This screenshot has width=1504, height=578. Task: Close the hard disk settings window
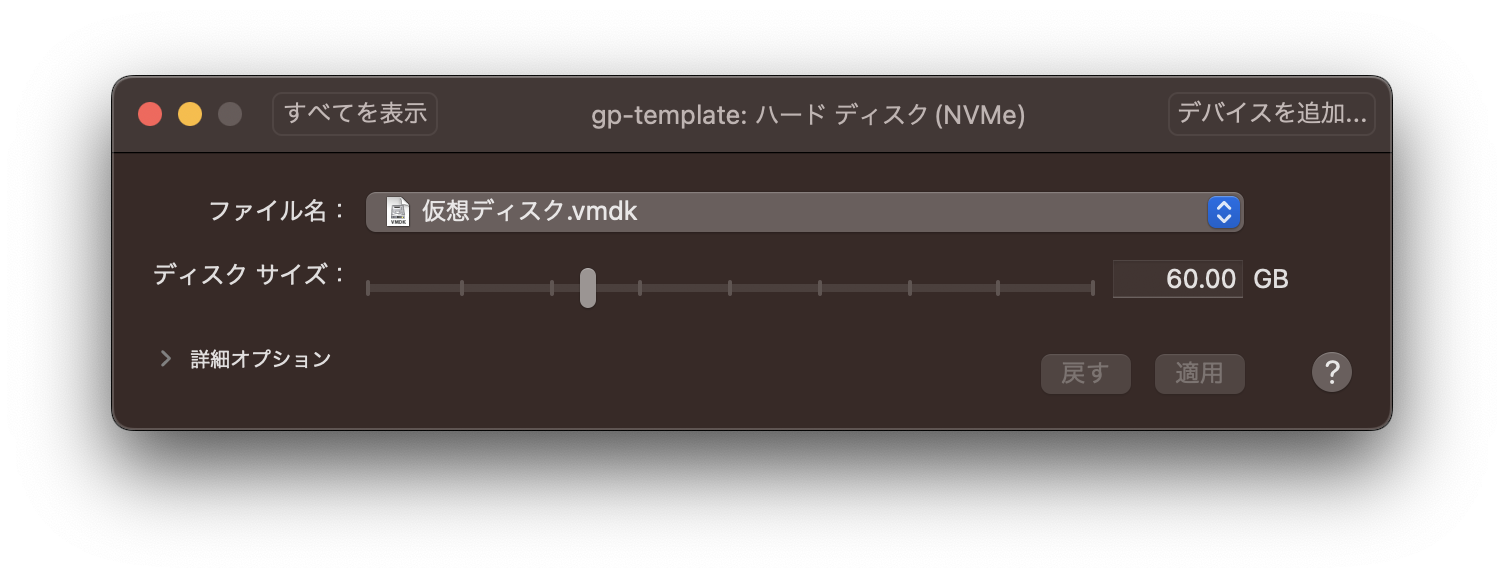[150, 114]
